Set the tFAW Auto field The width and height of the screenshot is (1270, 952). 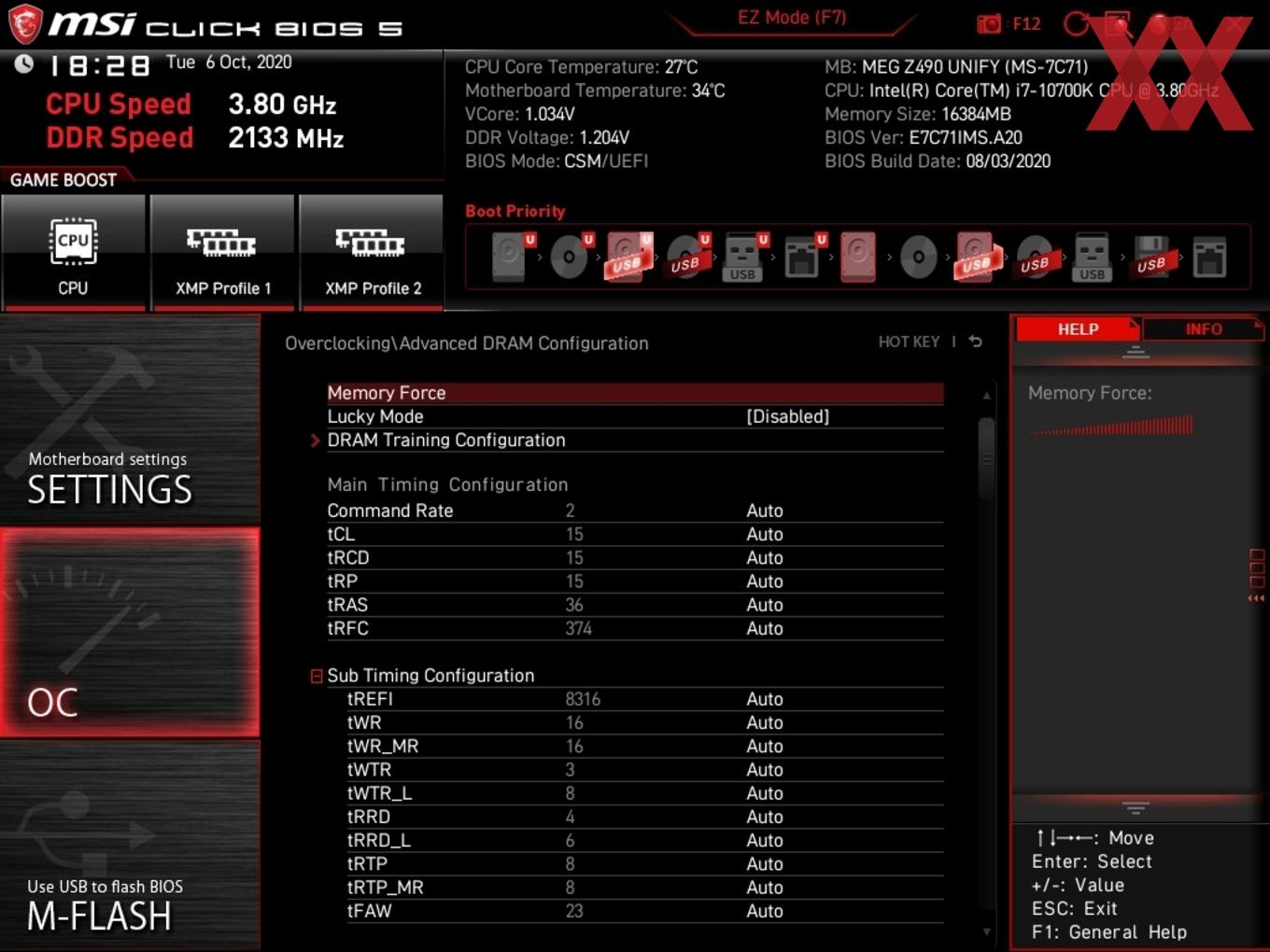(765, 911)
